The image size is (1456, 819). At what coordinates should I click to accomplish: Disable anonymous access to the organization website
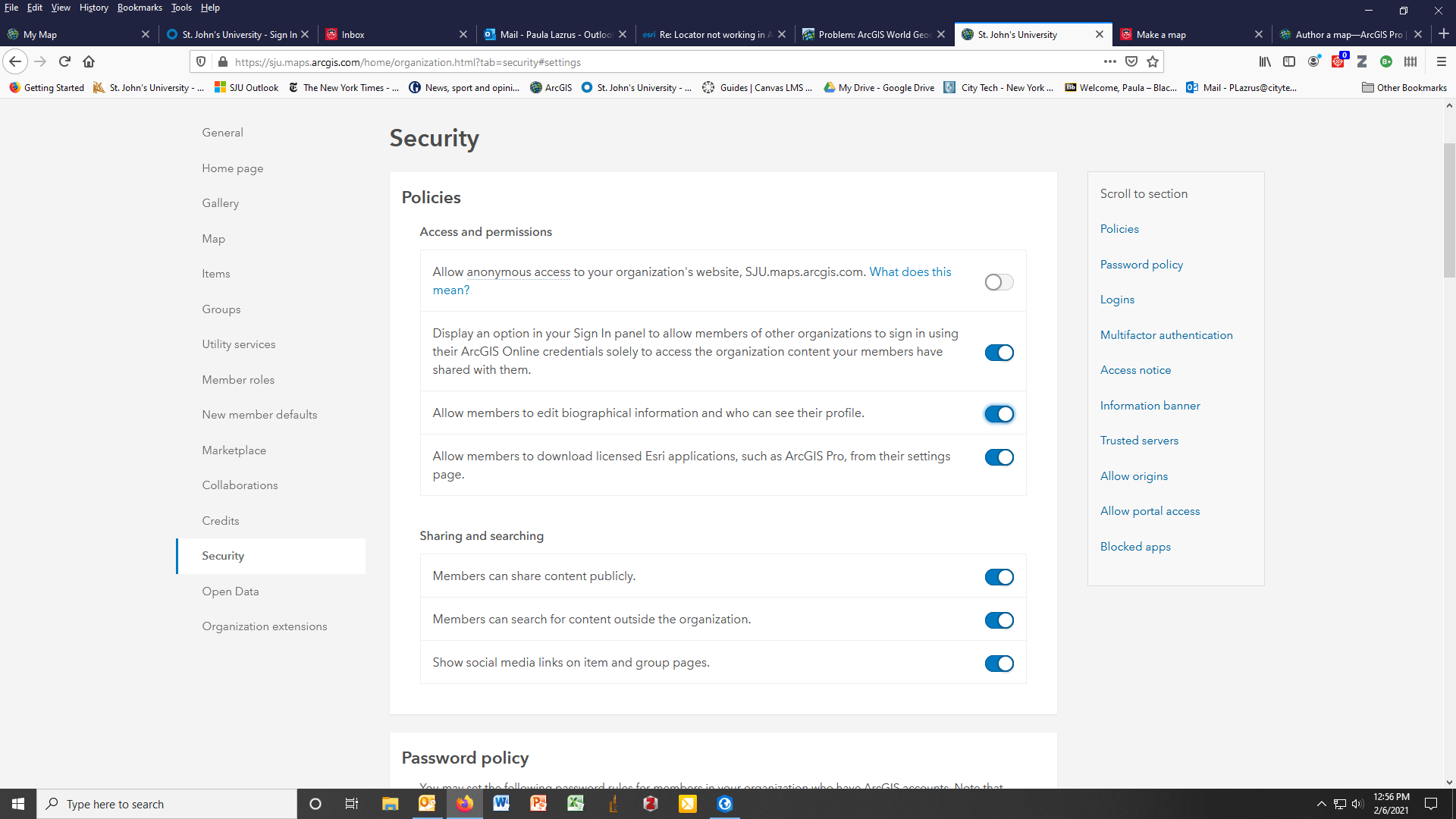999,281
